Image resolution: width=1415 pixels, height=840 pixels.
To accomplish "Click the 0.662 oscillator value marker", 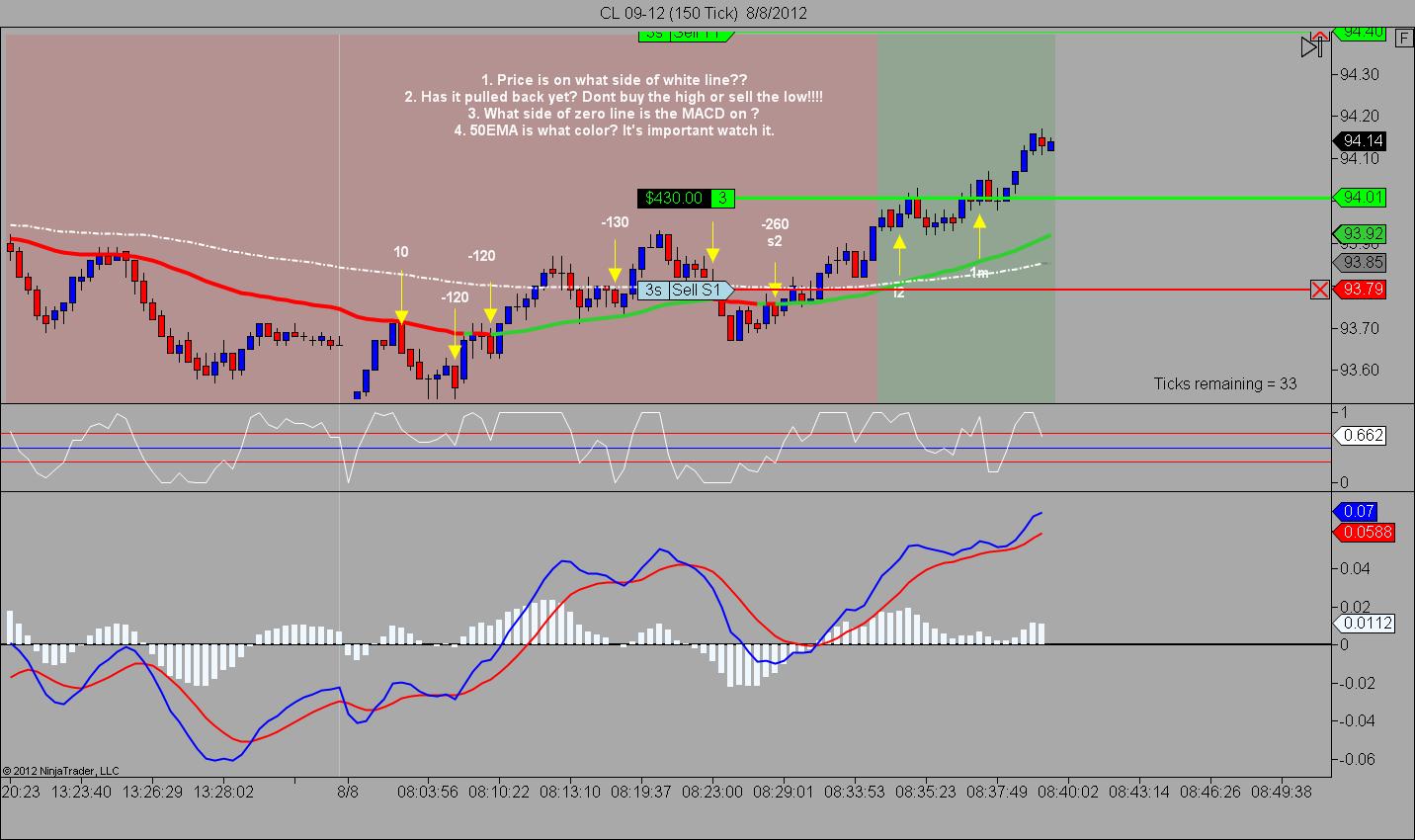I will (x=1361, y=435).
